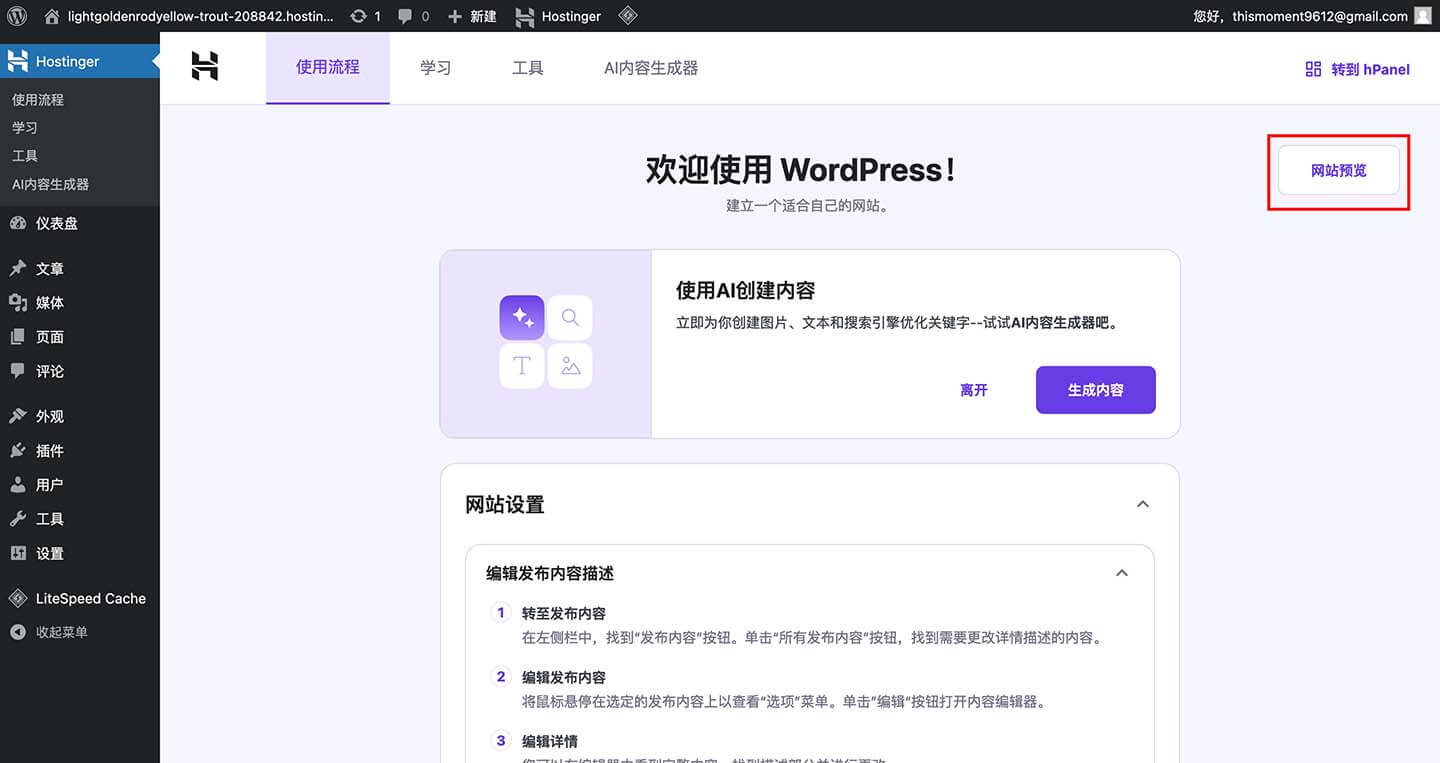Click the 欢迎使用 WordPress! heading
This screenshot has height=763, width=1440.
pyautogui.click(x=801, y=169)
